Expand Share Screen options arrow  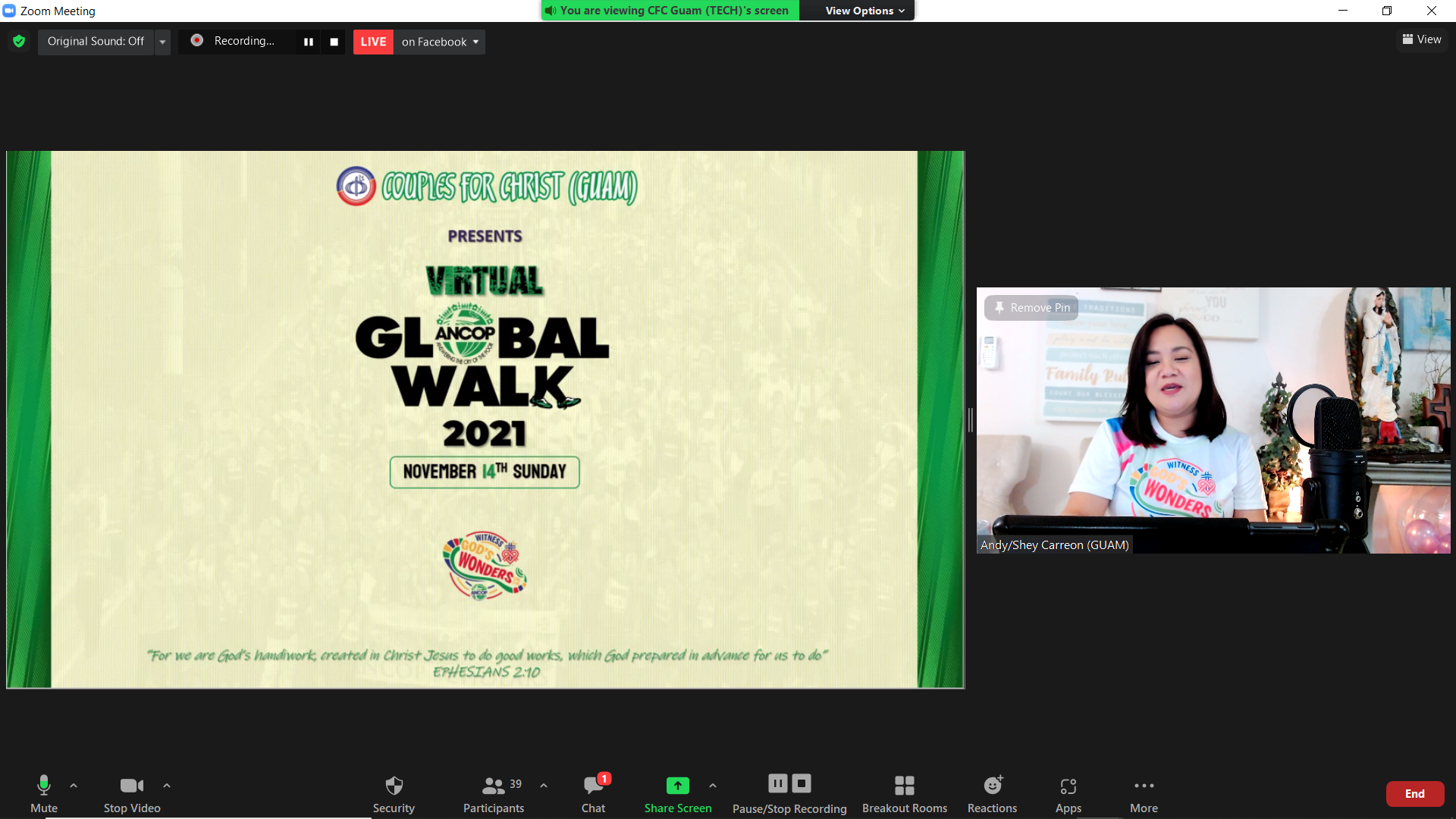tap(713, 786)
